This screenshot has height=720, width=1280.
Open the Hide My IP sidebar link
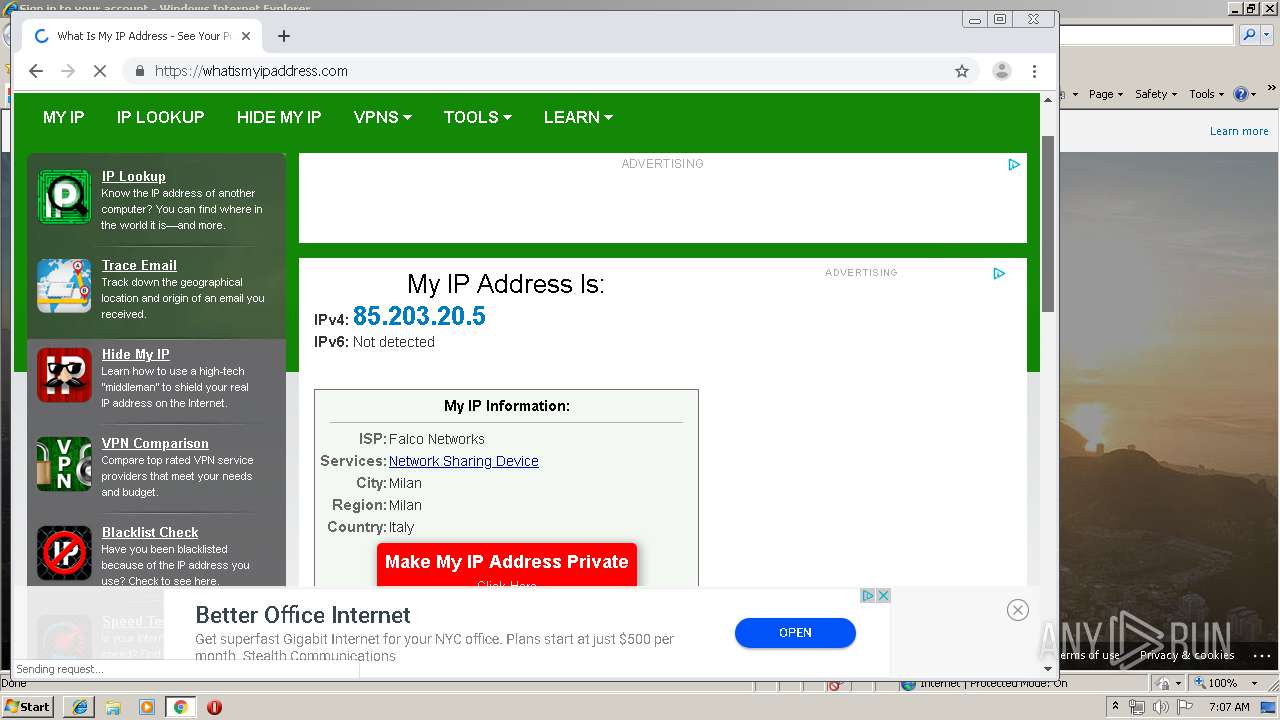(x=136, y=354)
